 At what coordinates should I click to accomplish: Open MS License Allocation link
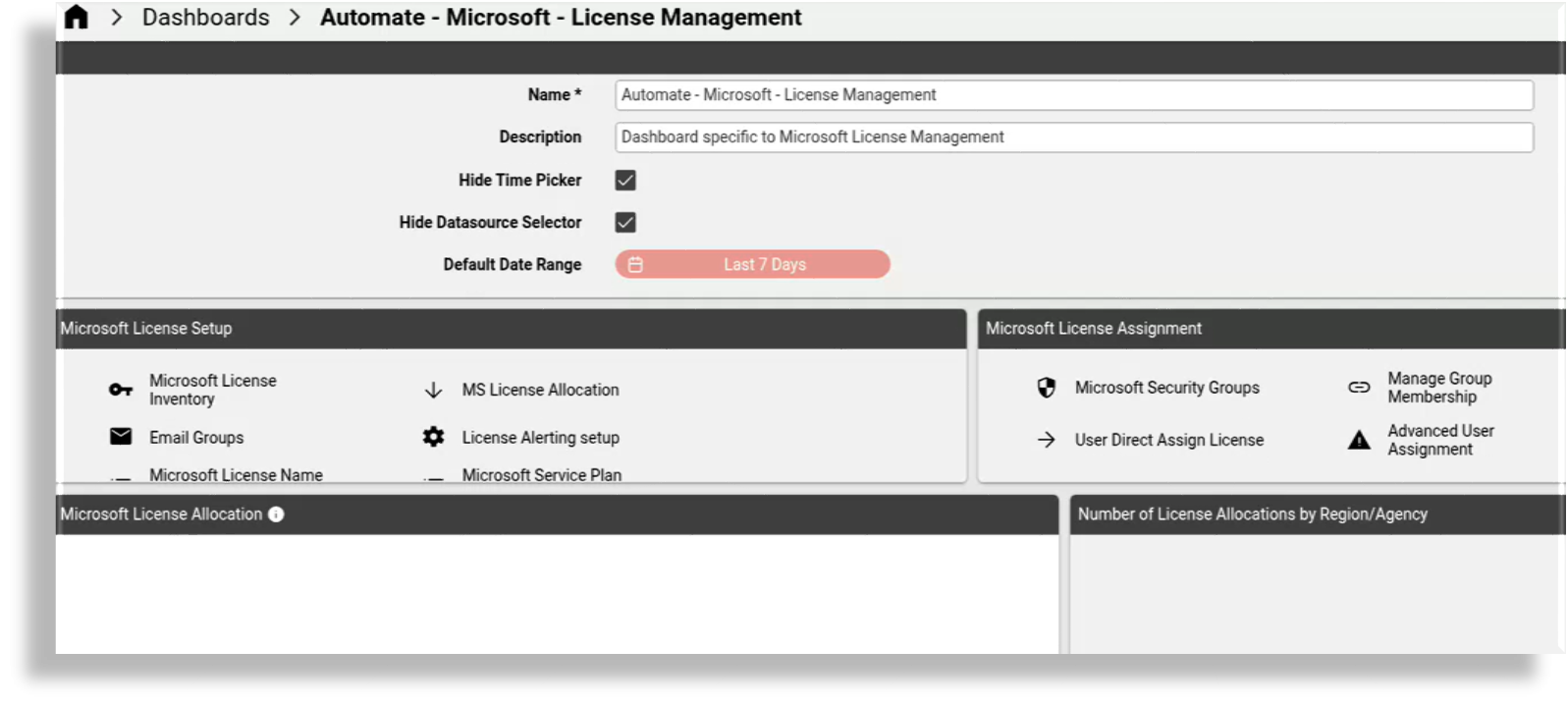tap(540, 390)
